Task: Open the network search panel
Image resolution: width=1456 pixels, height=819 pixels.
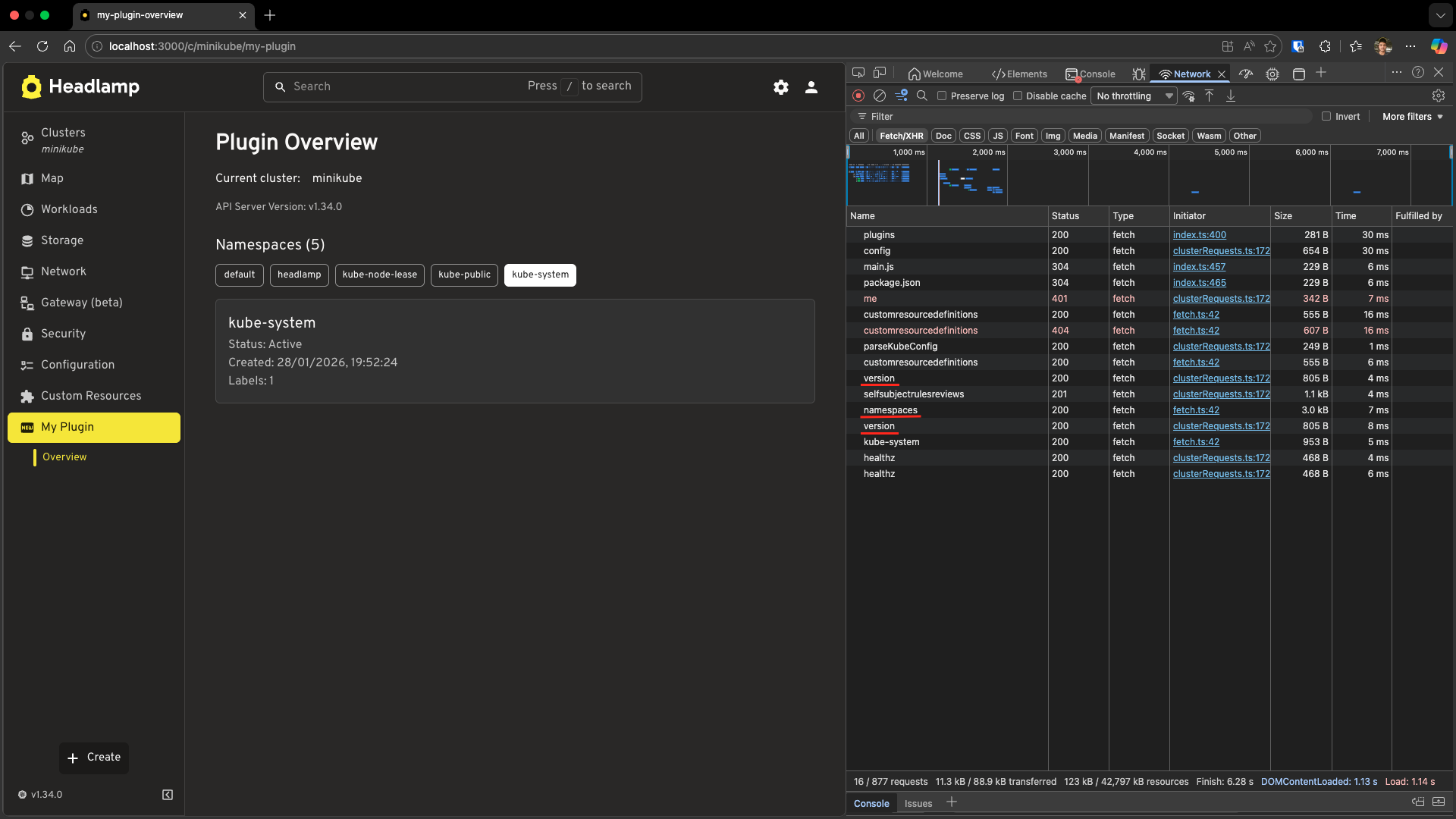Action: coord(922,96)
